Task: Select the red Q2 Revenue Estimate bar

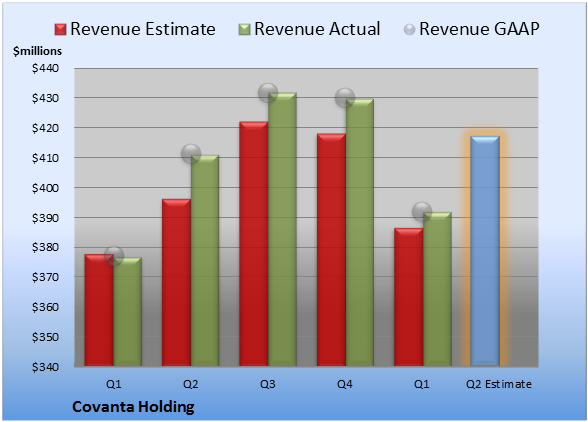Action: (177, 282)
